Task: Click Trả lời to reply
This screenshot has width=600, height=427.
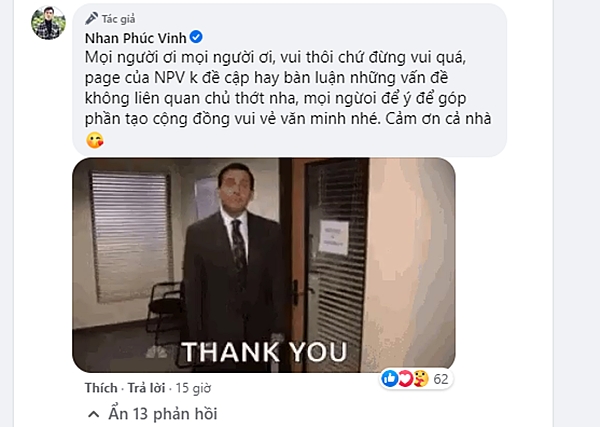Action: pos(146,388)
